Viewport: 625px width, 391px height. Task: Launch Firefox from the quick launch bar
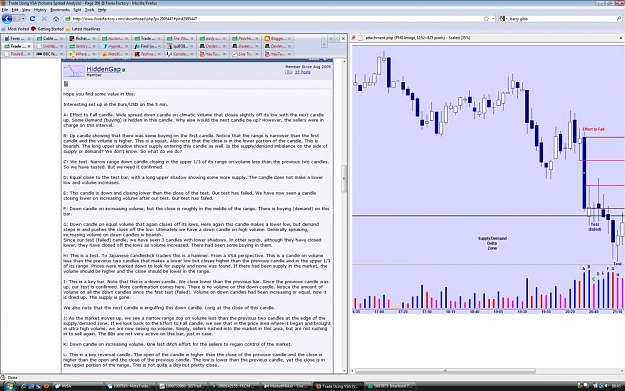(x=46, y=386)
